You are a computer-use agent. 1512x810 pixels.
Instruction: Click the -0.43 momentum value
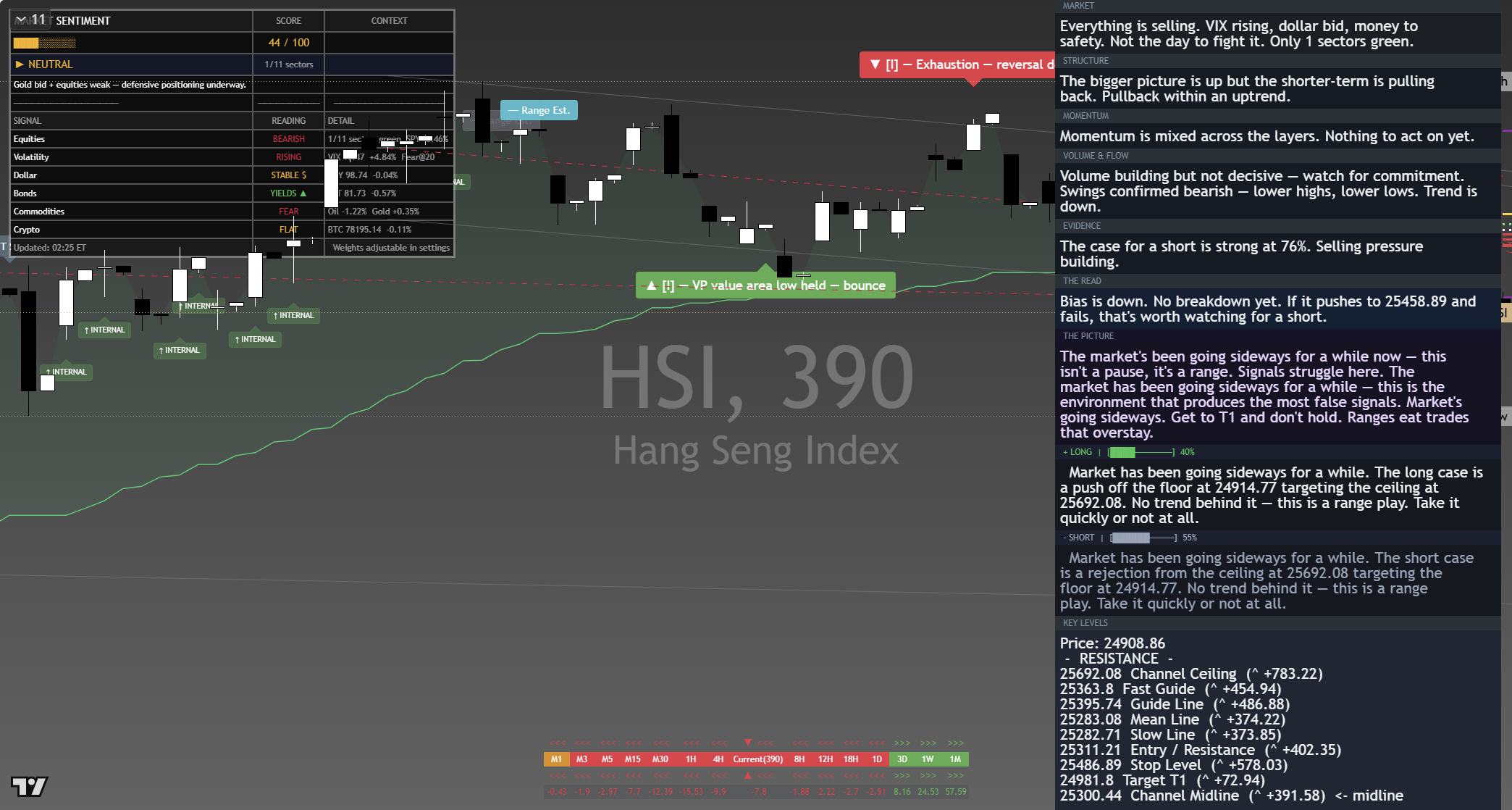click(x=557, y=792)
